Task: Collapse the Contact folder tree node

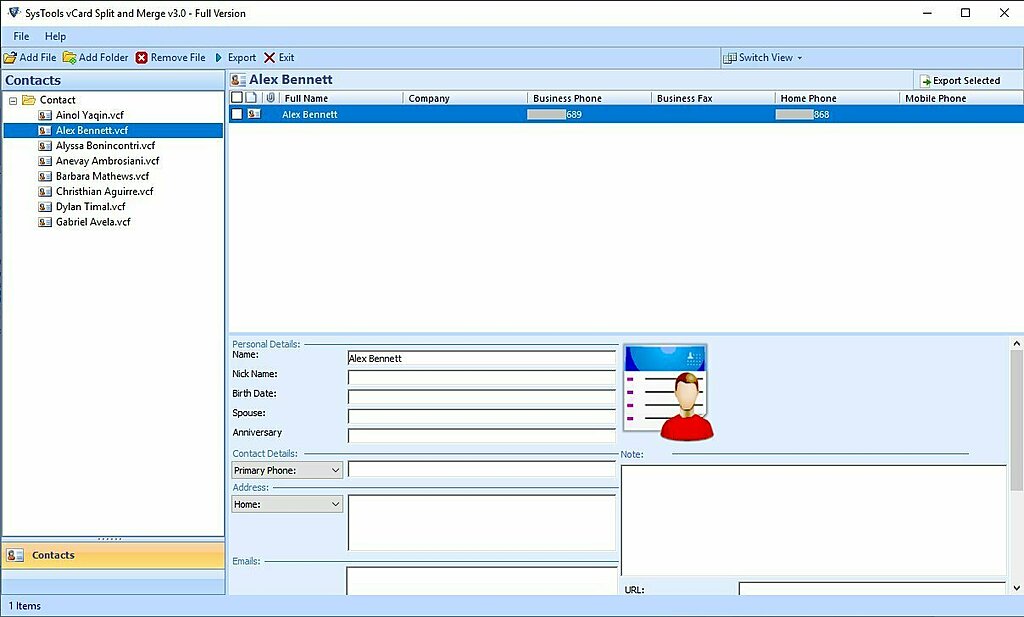Action: [x=12, y=101]
